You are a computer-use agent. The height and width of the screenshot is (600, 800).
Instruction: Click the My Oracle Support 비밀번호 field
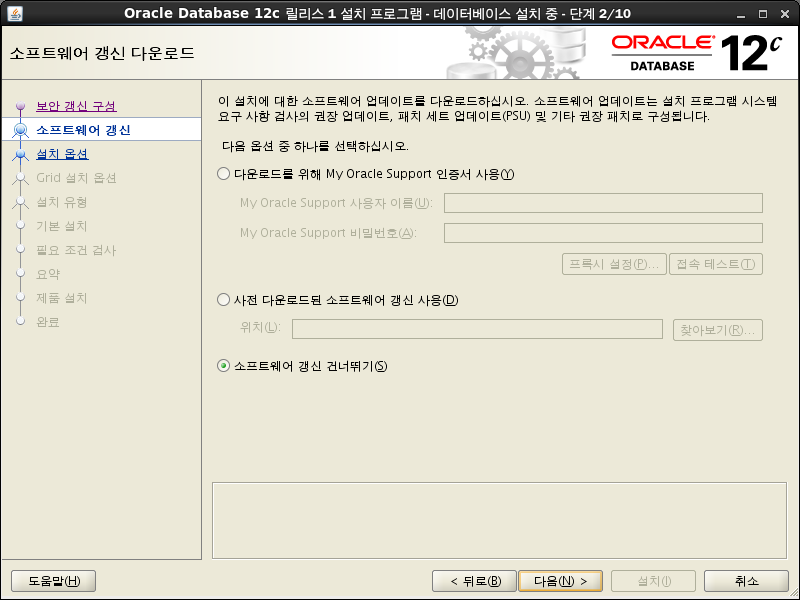tap(603, 233)
